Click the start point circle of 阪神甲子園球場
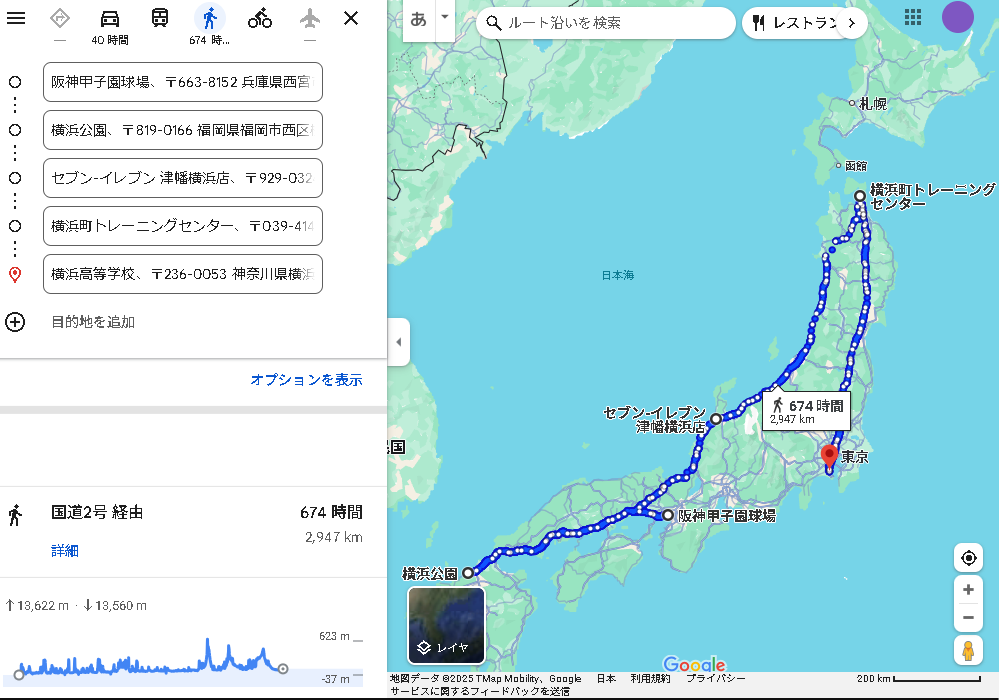This screenshot has width=999, height=700. [15, 82]
